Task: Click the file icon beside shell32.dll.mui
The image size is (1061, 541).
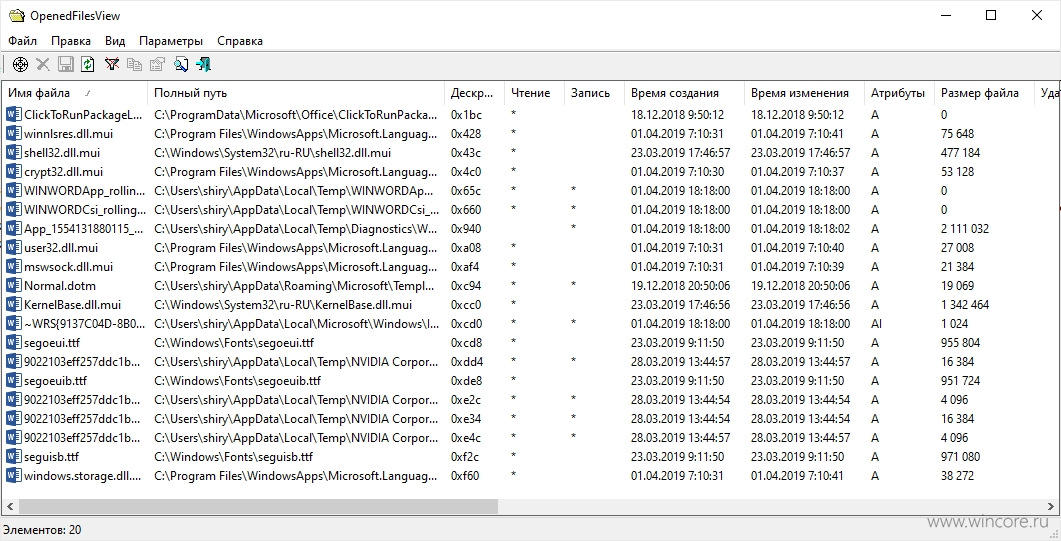Action: [14, 152]
